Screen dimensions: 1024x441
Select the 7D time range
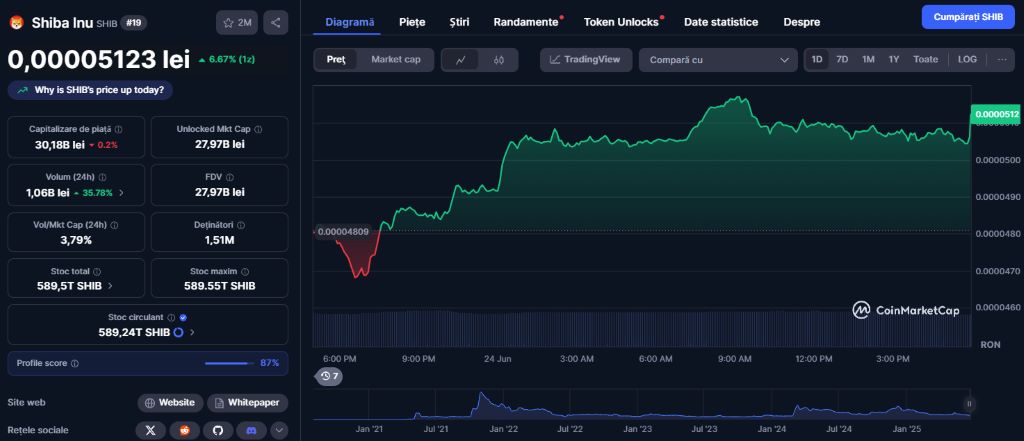[x=842, y=59]
